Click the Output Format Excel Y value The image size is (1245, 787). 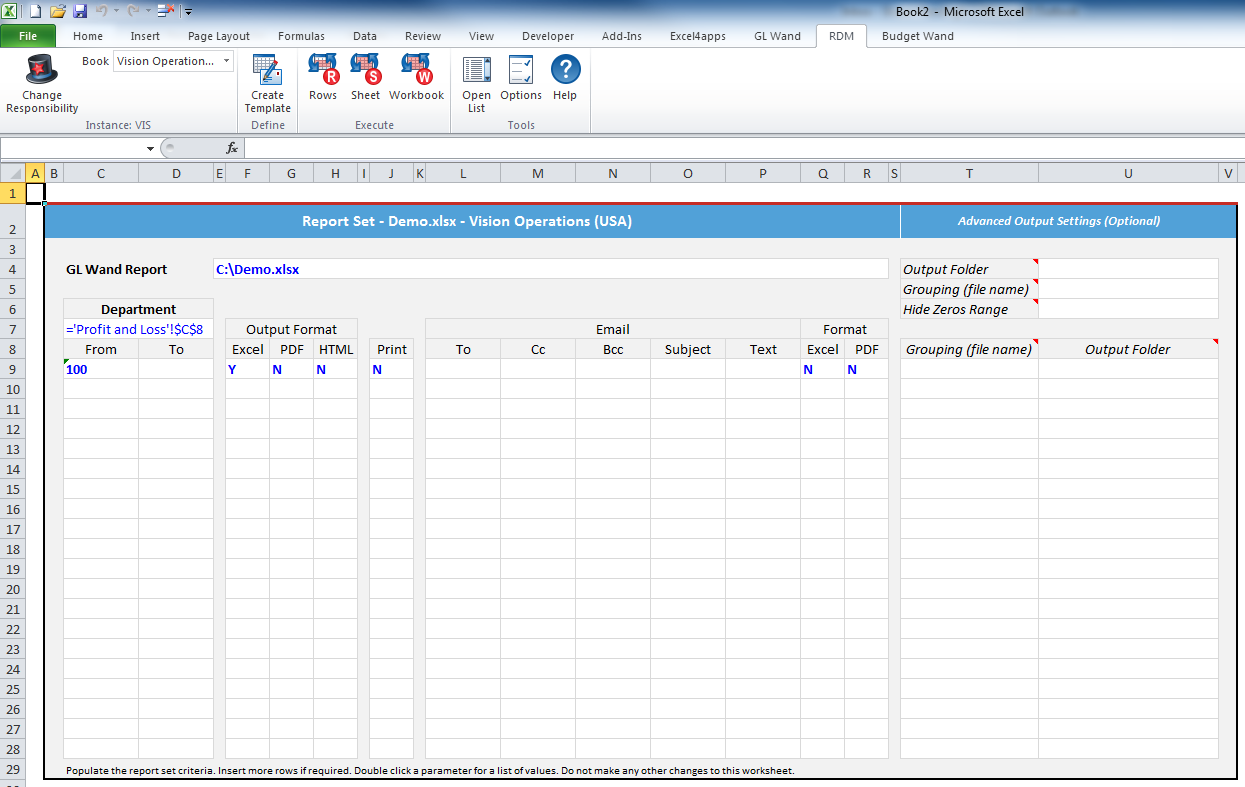247,369
